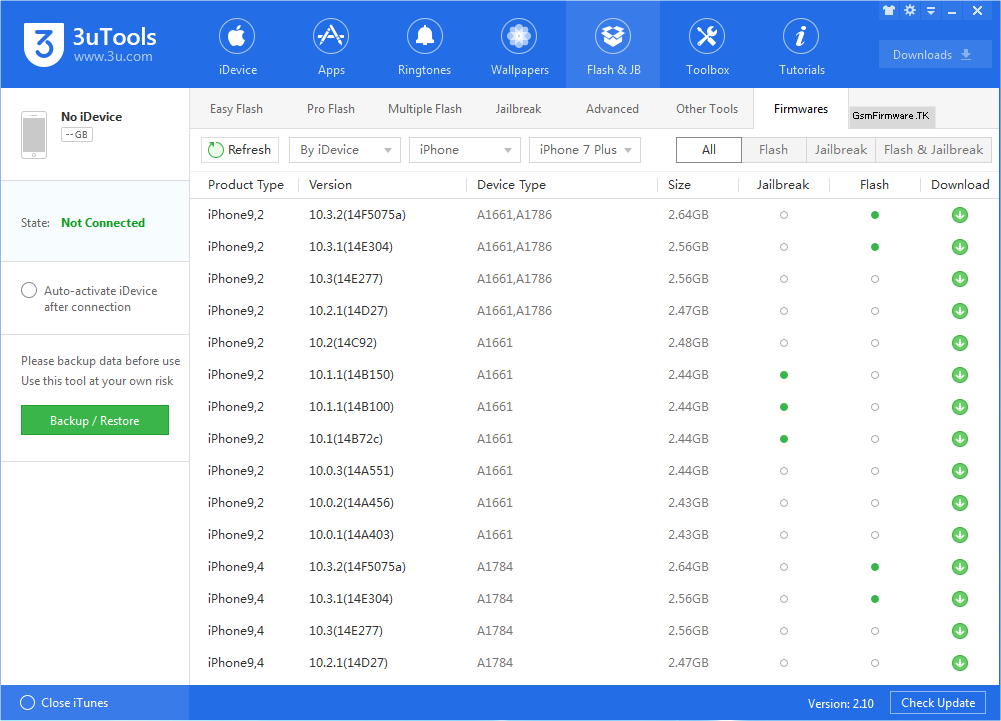Download iPhone9,2 10.2(14C92) firmware
The width and height of the screenshot is (1001, 721).
[x=960, y=343]
